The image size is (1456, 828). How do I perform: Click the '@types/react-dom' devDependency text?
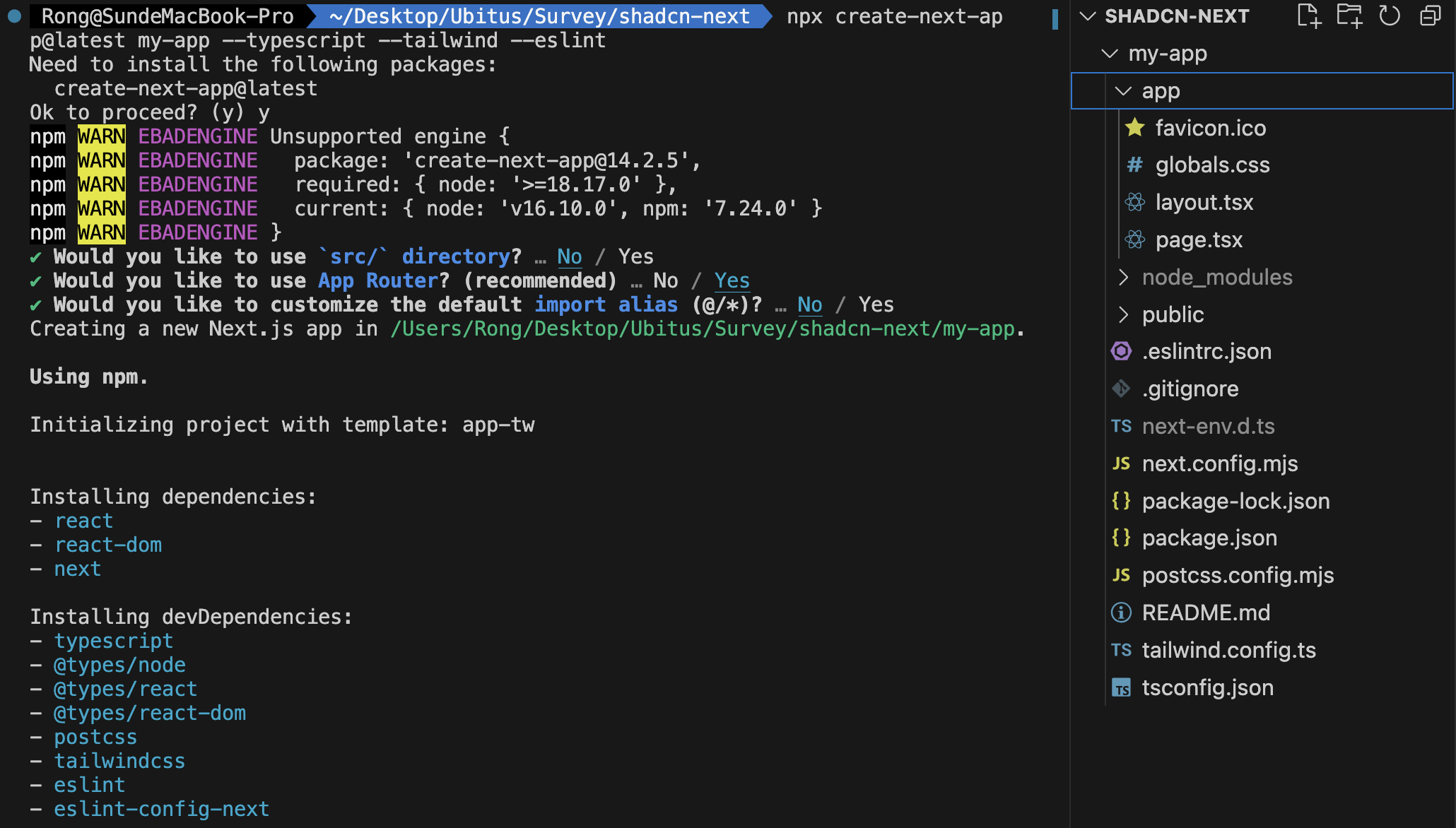[x=150, y=713]
